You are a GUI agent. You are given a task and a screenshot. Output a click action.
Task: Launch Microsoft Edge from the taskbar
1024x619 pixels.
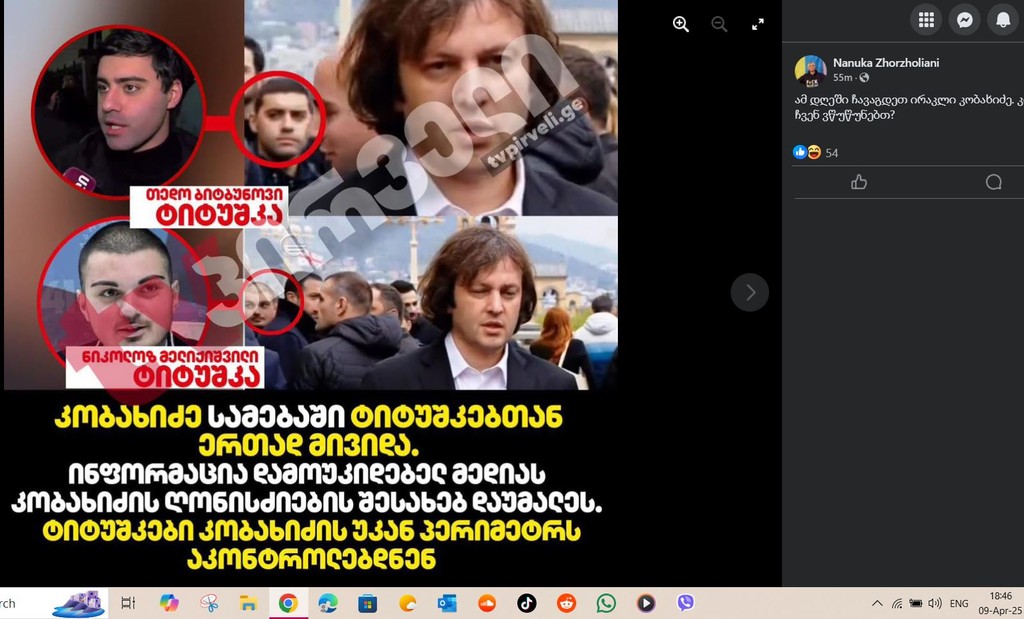[x=327, y=603]
